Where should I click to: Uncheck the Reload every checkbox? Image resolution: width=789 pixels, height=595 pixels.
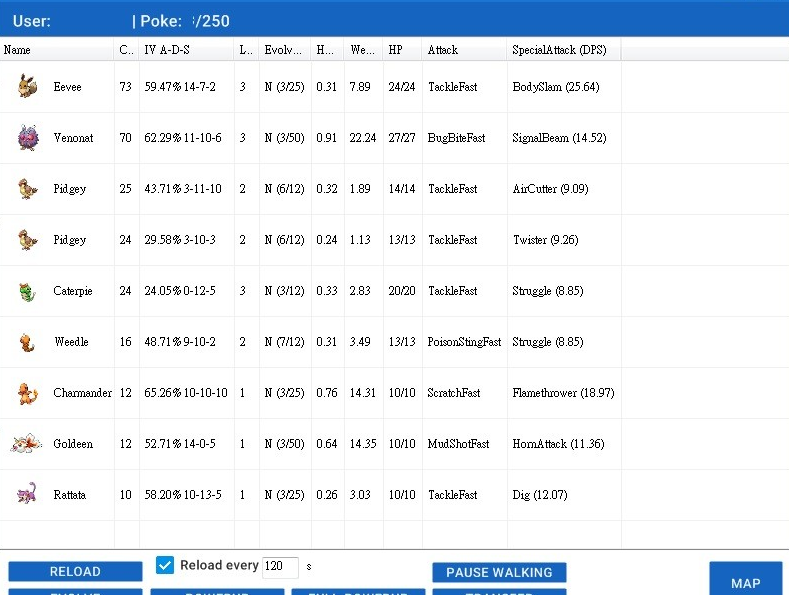[165, 565]
